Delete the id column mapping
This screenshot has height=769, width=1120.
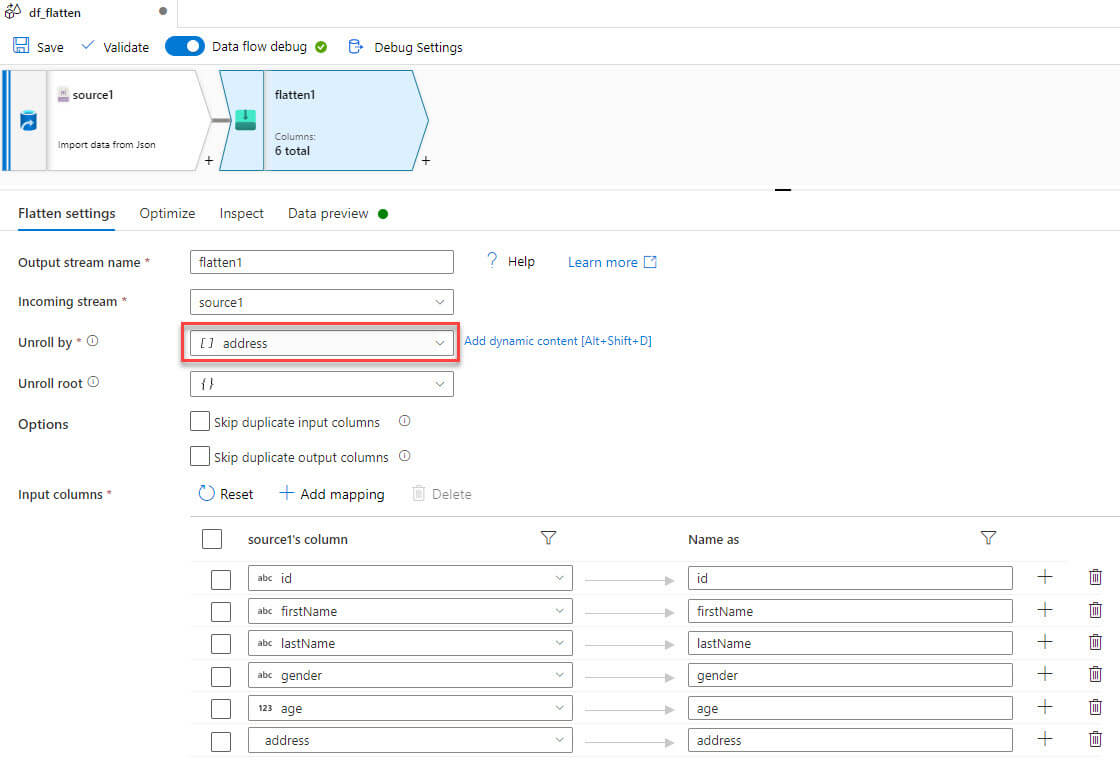pos(1095,577)
